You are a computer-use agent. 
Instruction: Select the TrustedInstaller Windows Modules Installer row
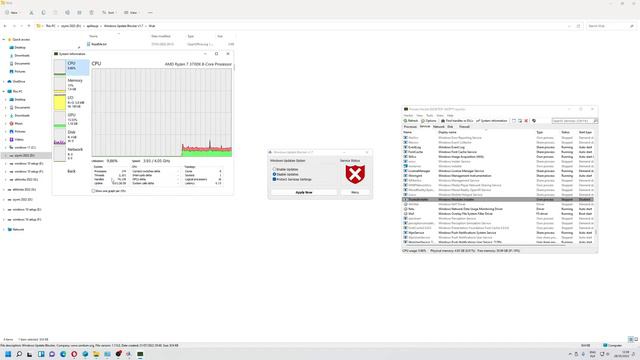click(498, 199)
